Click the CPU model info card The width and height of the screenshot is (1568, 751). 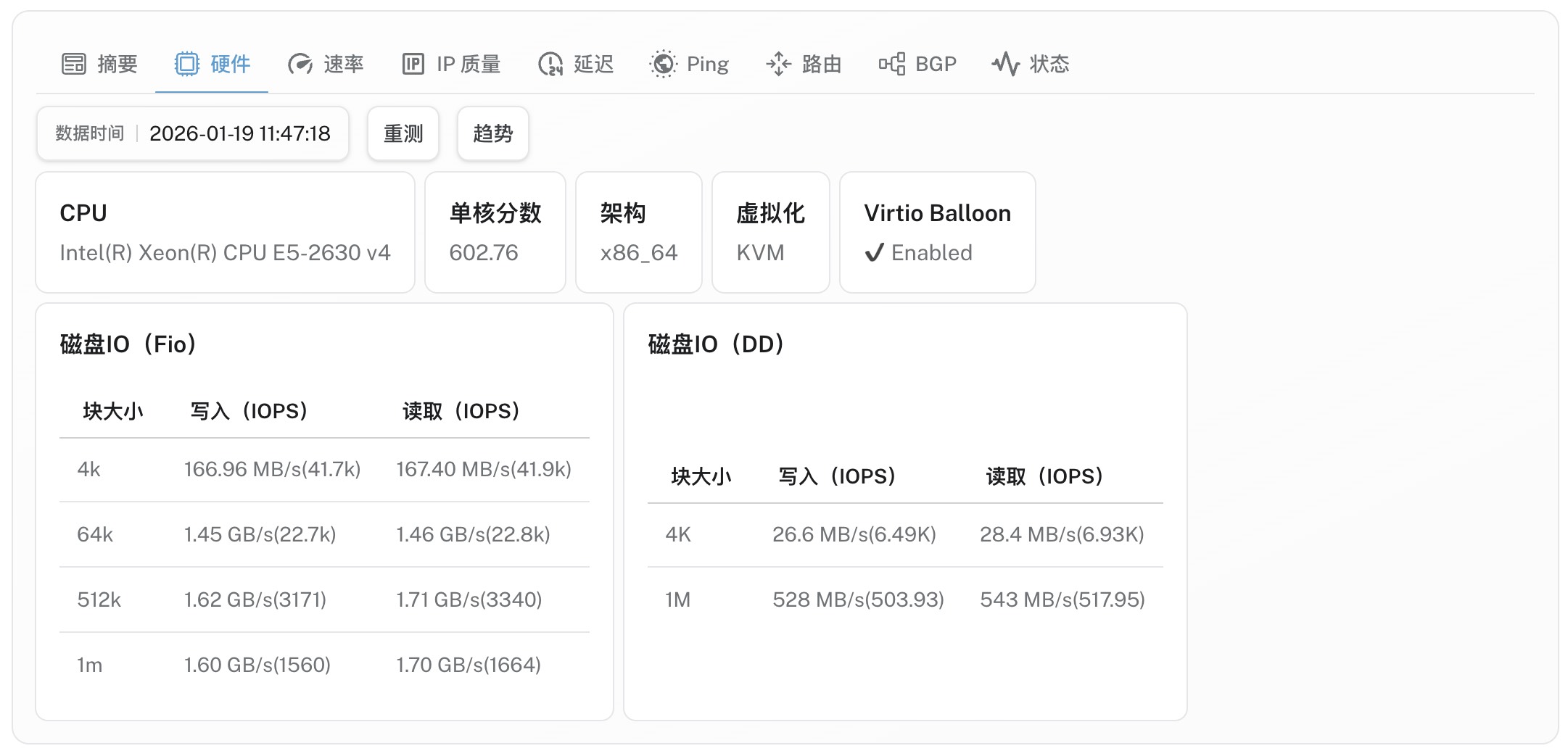click(x=225, y=233)
